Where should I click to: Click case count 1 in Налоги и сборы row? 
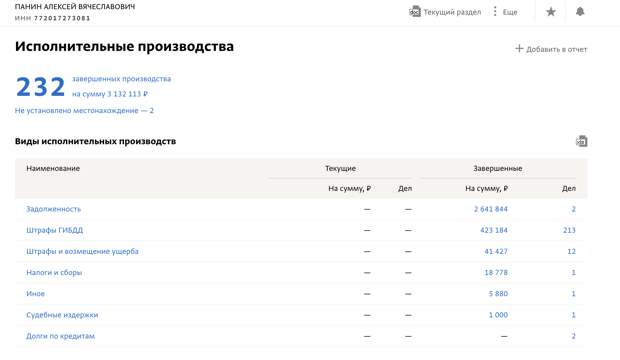pos(573,272)
